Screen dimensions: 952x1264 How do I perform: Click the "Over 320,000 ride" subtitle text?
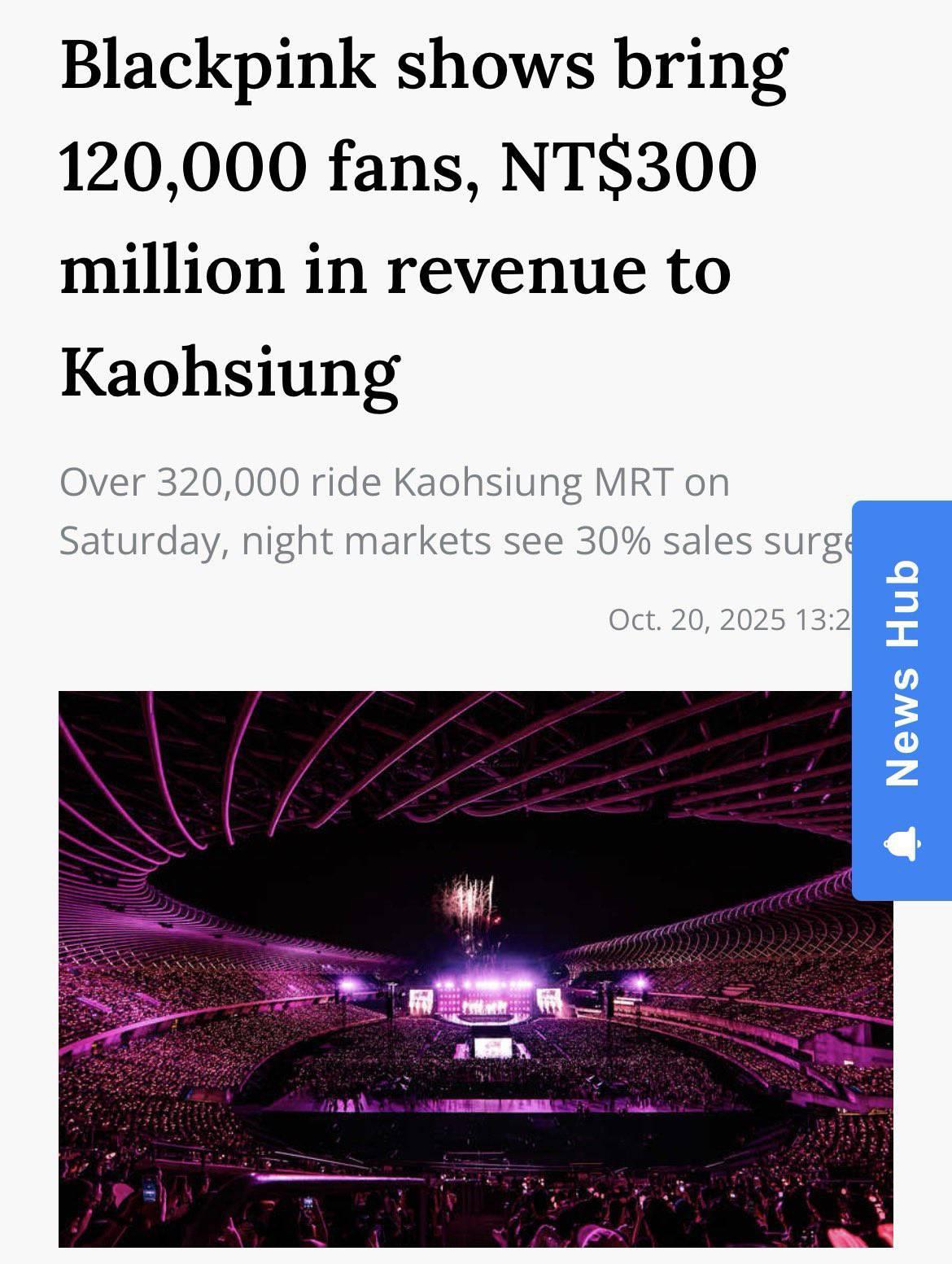coord(220,483)
